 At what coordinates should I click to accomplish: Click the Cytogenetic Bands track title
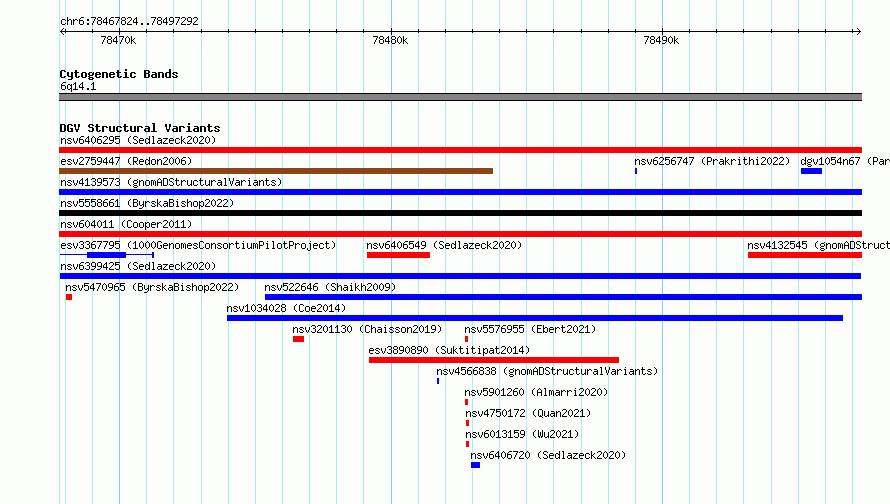click(x=119, y=74)
